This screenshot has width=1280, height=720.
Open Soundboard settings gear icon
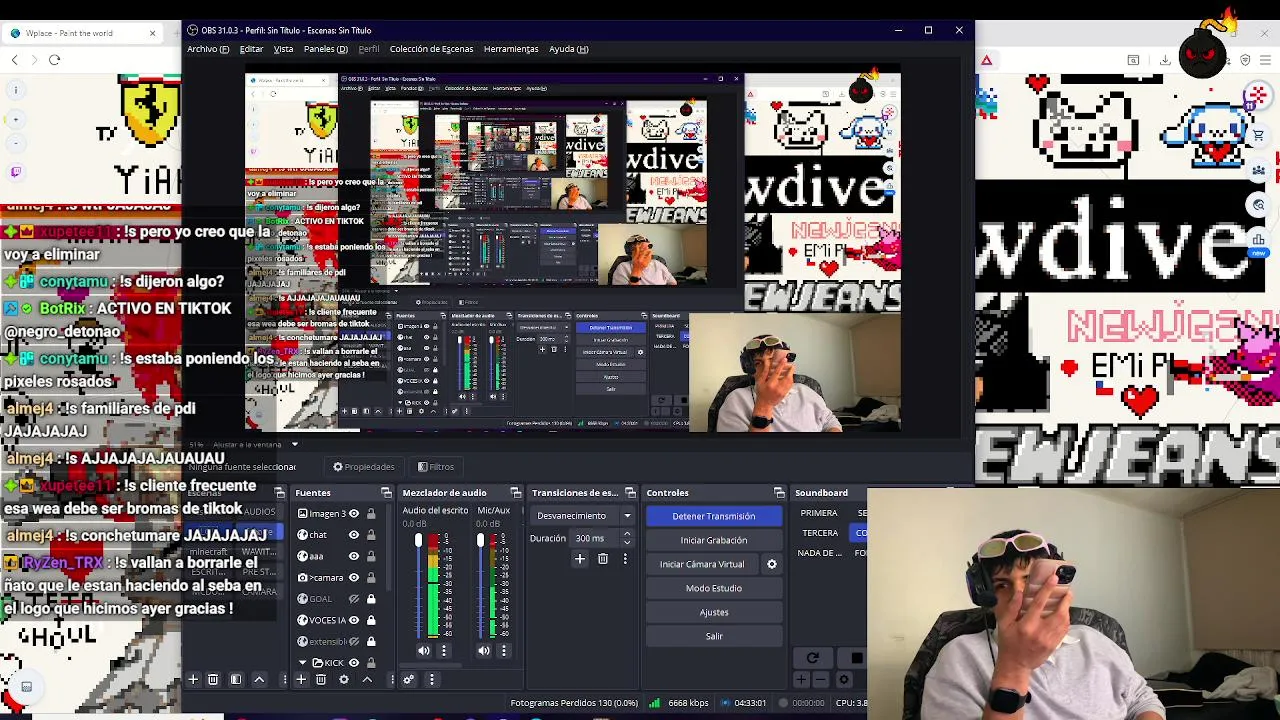[844, 680]
